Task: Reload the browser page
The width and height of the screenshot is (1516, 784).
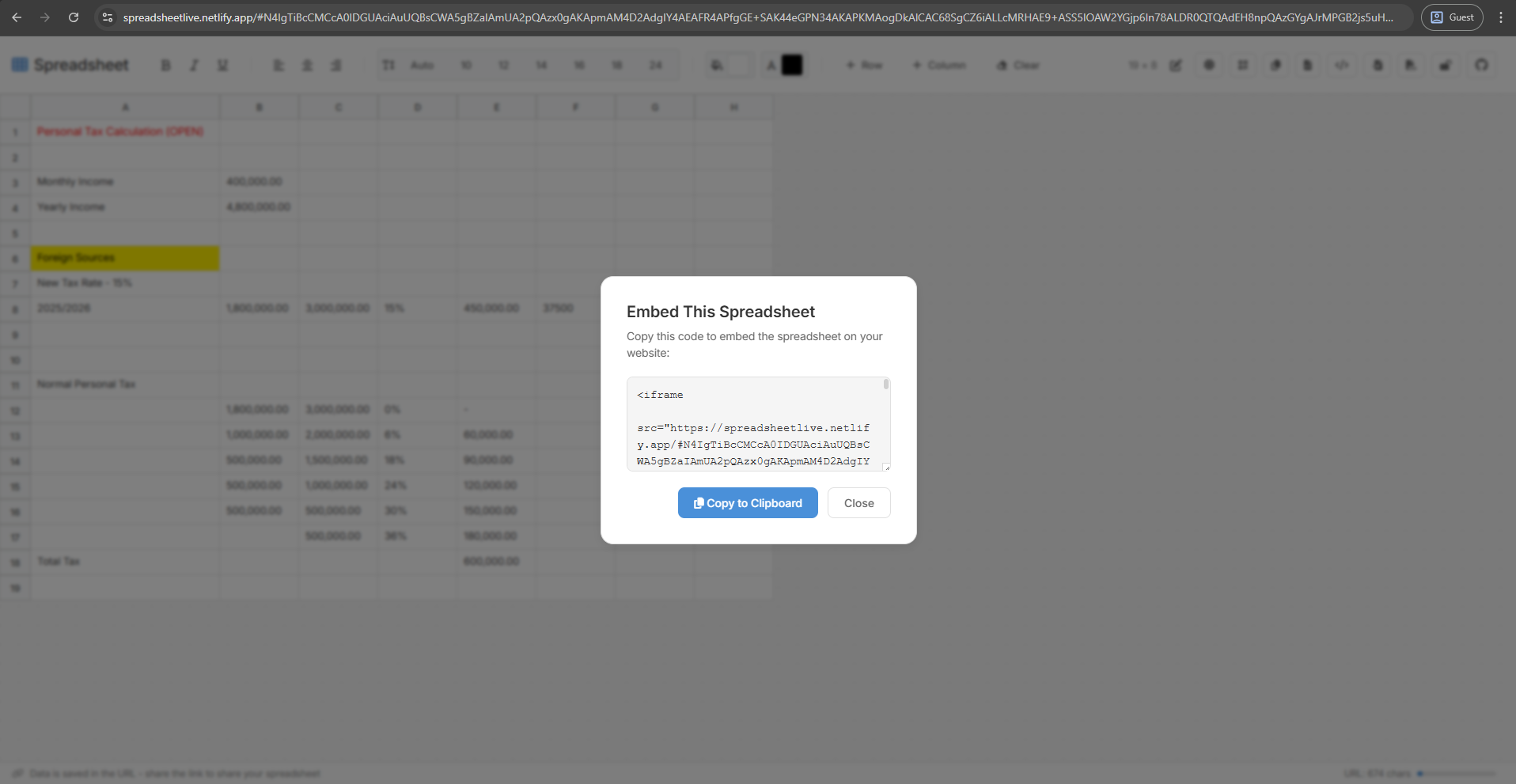Action: (74, 17)
